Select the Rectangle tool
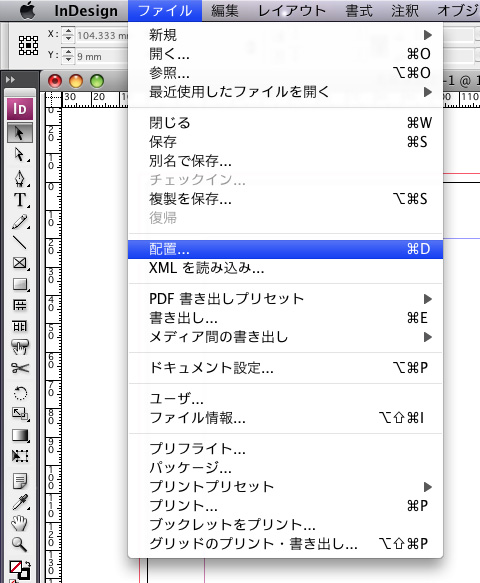Image resolution: width=480 pixels, height=583 pixels. 20,284
